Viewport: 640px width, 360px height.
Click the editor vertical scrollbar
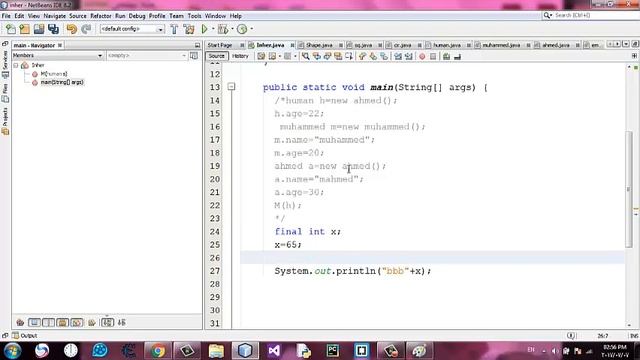629,190
